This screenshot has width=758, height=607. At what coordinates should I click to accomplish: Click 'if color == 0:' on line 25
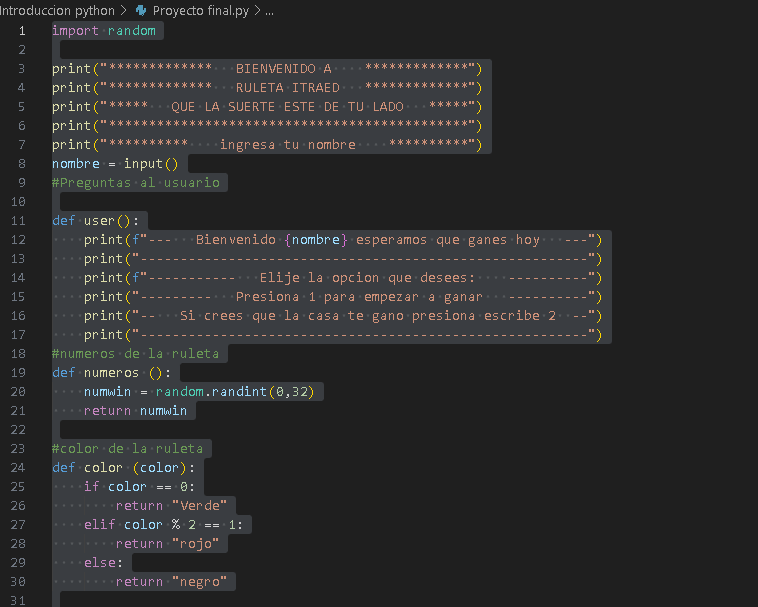pos(139,487)
